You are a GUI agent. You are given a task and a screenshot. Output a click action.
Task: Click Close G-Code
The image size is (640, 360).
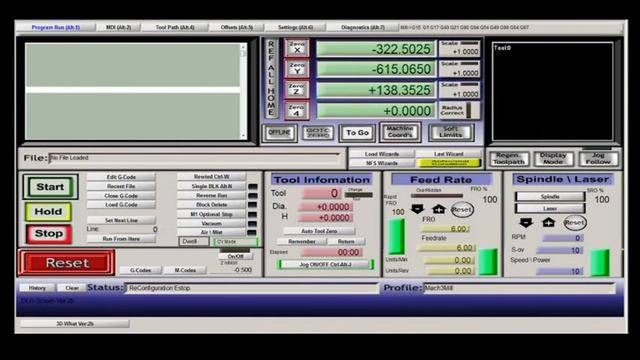tap(121, 196)
